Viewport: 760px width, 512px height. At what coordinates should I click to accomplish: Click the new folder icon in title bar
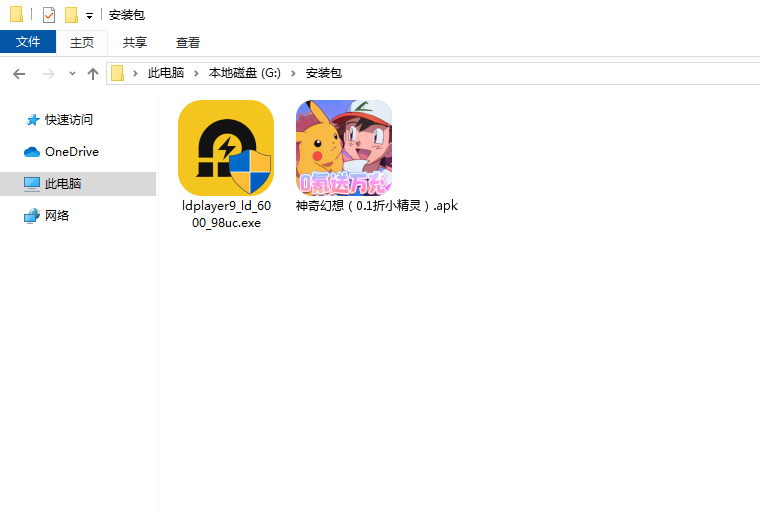point(71,15)
